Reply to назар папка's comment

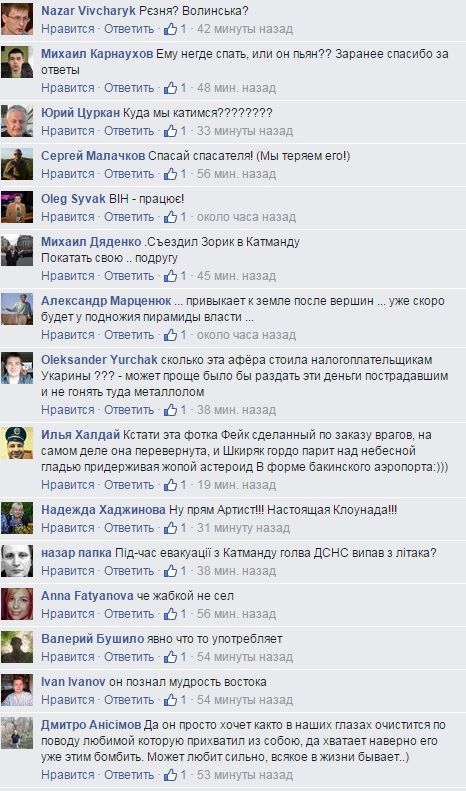click(129, 571)
